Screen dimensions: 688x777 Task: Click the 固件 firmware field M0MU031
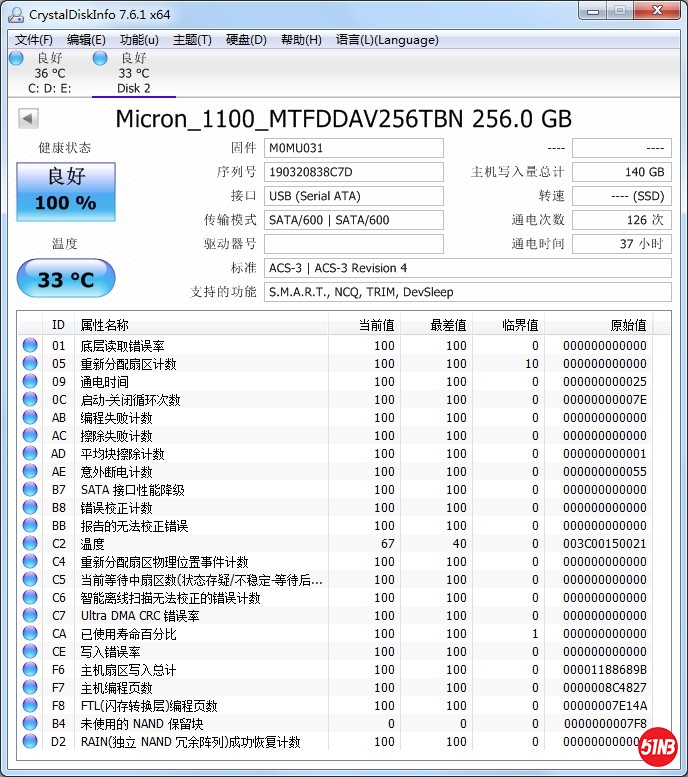(x=353, y=148)
